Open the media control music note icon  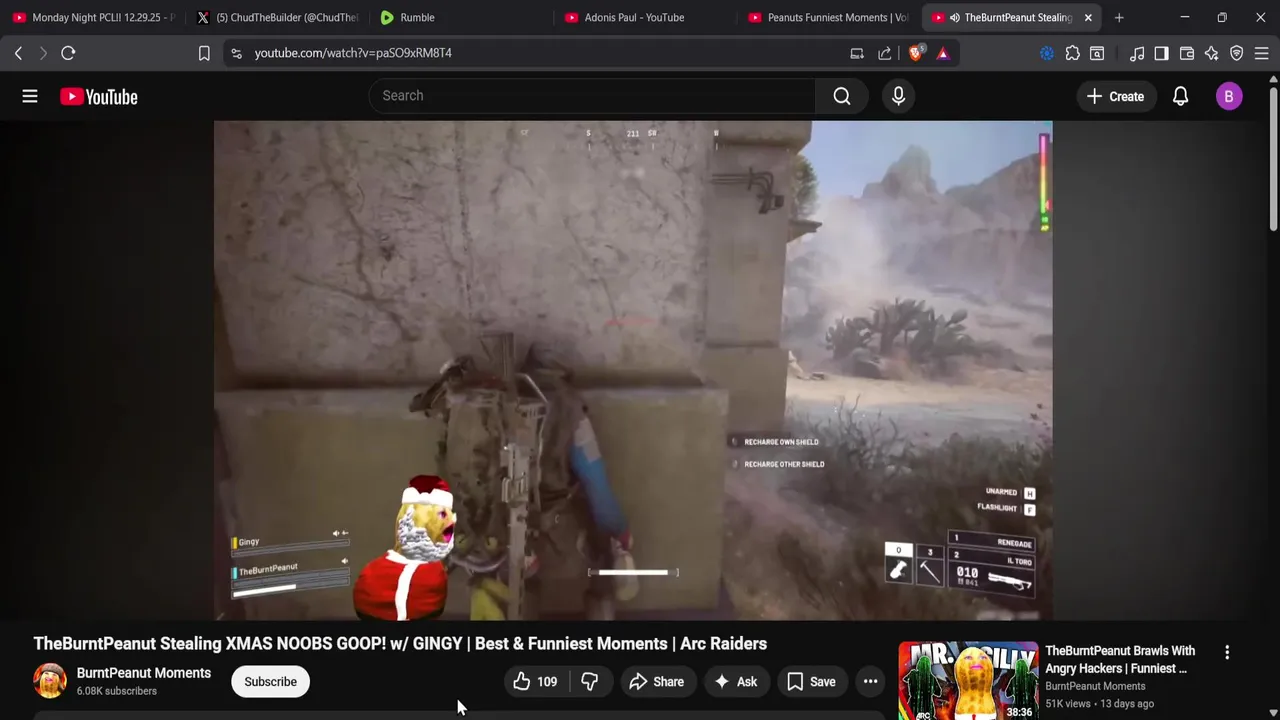1137,53
